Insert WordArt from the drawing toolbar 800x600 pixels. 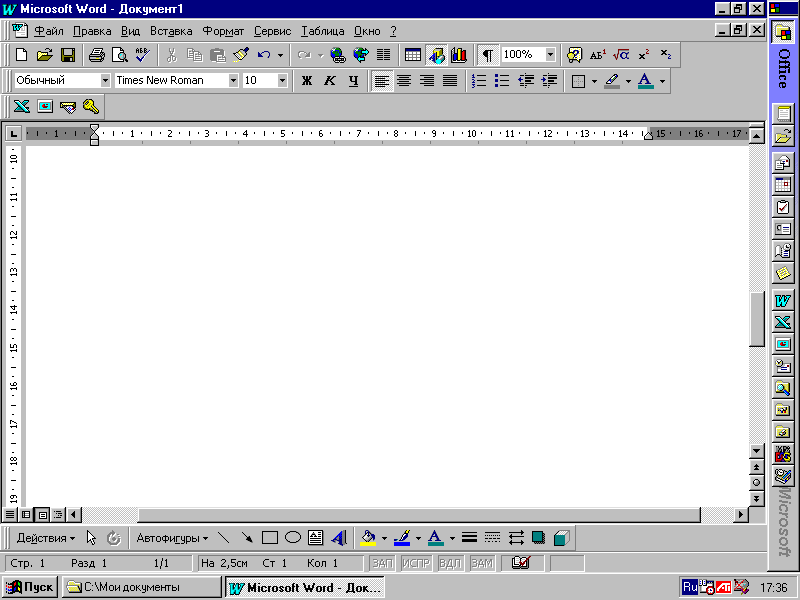tap(339, 538)
